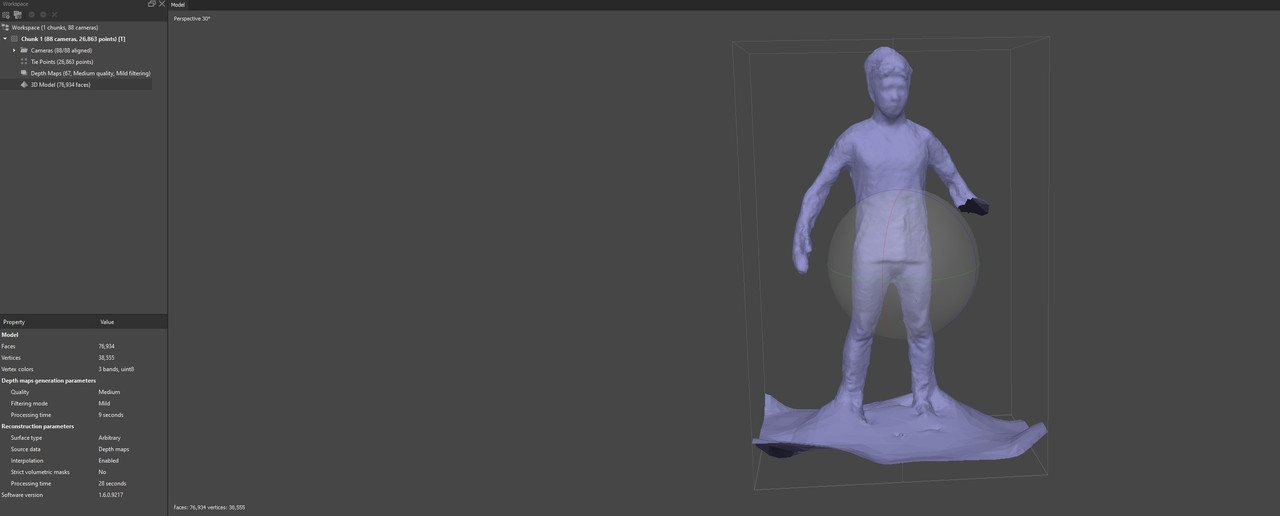Viewport: 1280px width, 516px height.
Task: Click the greyed Remove Items toolbar icon
Action: pyautogui.click(x=53, y=15)
